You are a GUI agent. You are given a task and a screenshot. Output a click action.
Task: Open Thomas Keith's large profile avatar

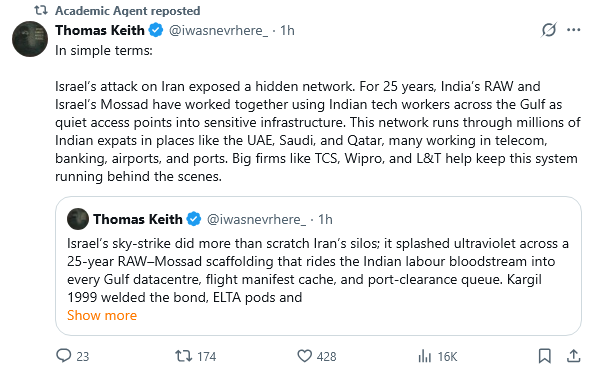coord(30,39)
